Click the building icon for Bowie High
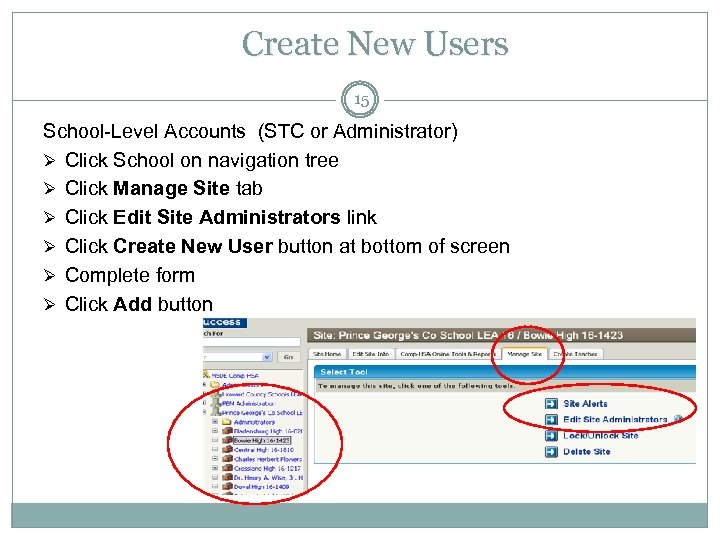 pos(227,440)
